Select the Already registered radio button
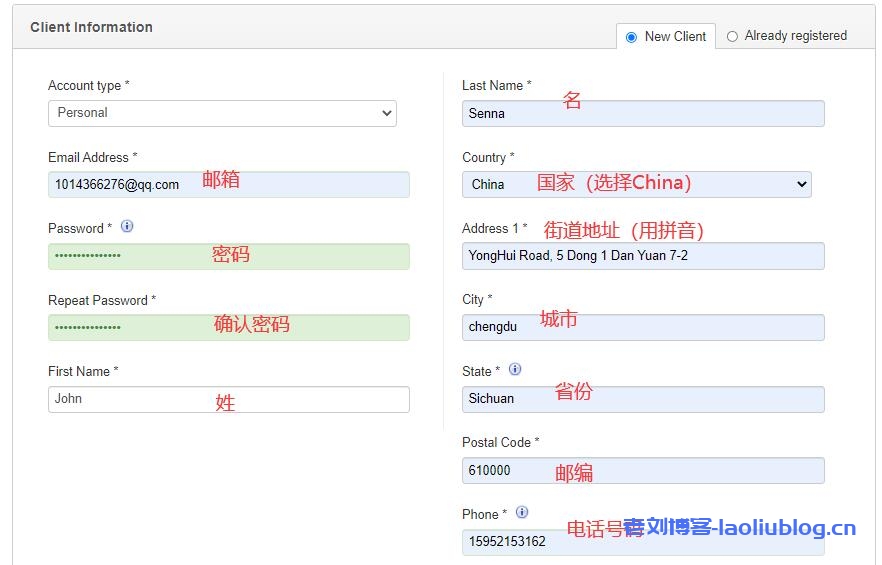 (732, 37)
